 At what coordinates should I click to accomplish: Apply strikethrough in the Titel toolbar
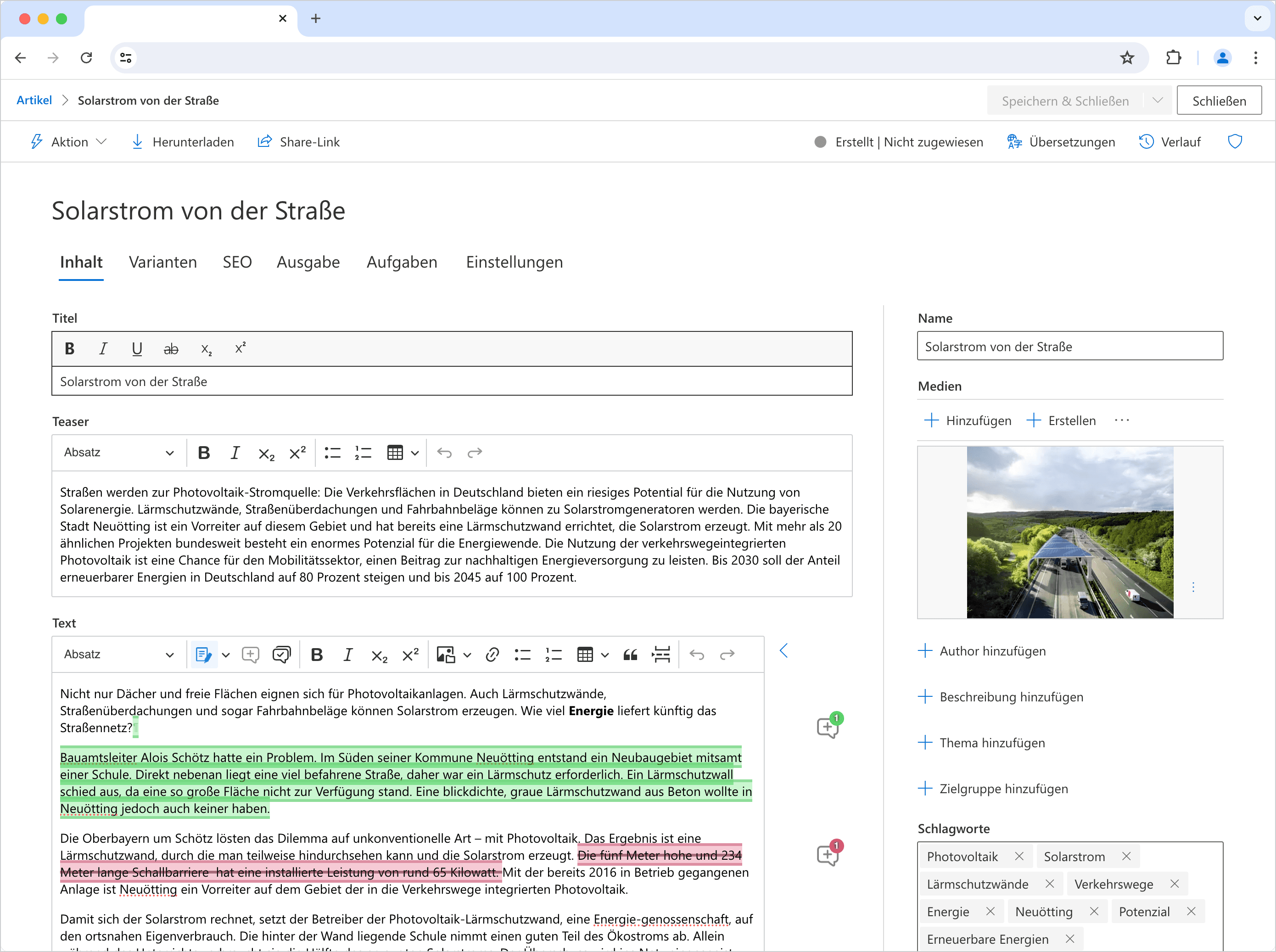pos(171,349)
